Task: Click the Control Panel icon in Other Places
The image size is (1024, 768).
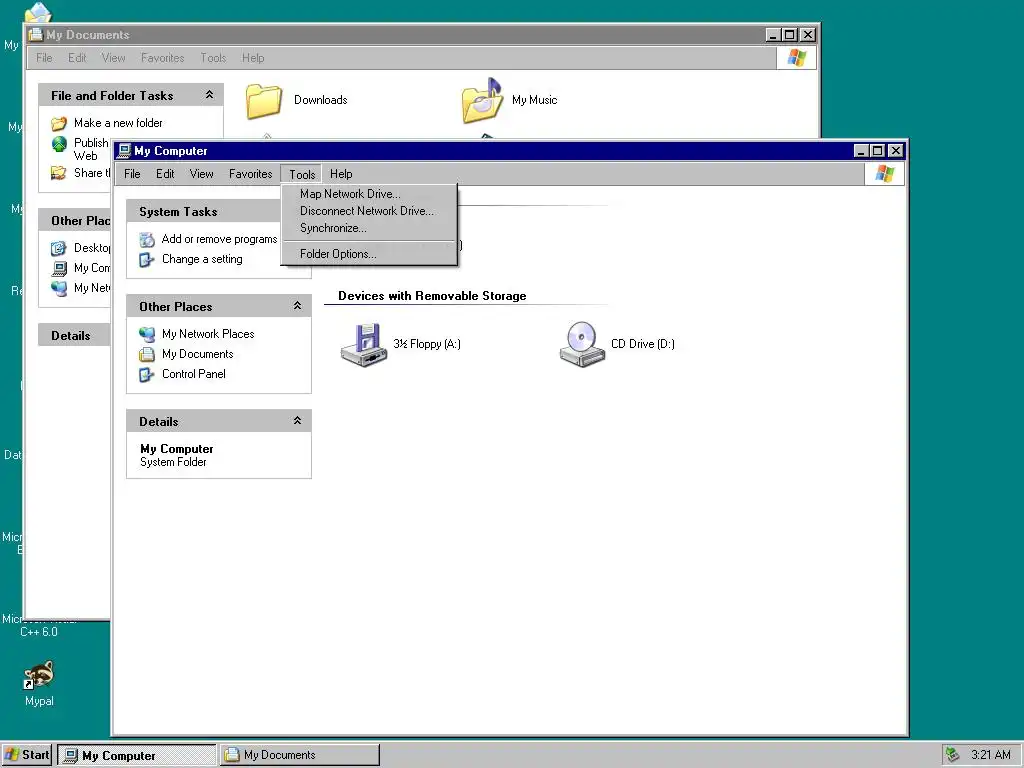Action: click(147, 375)
